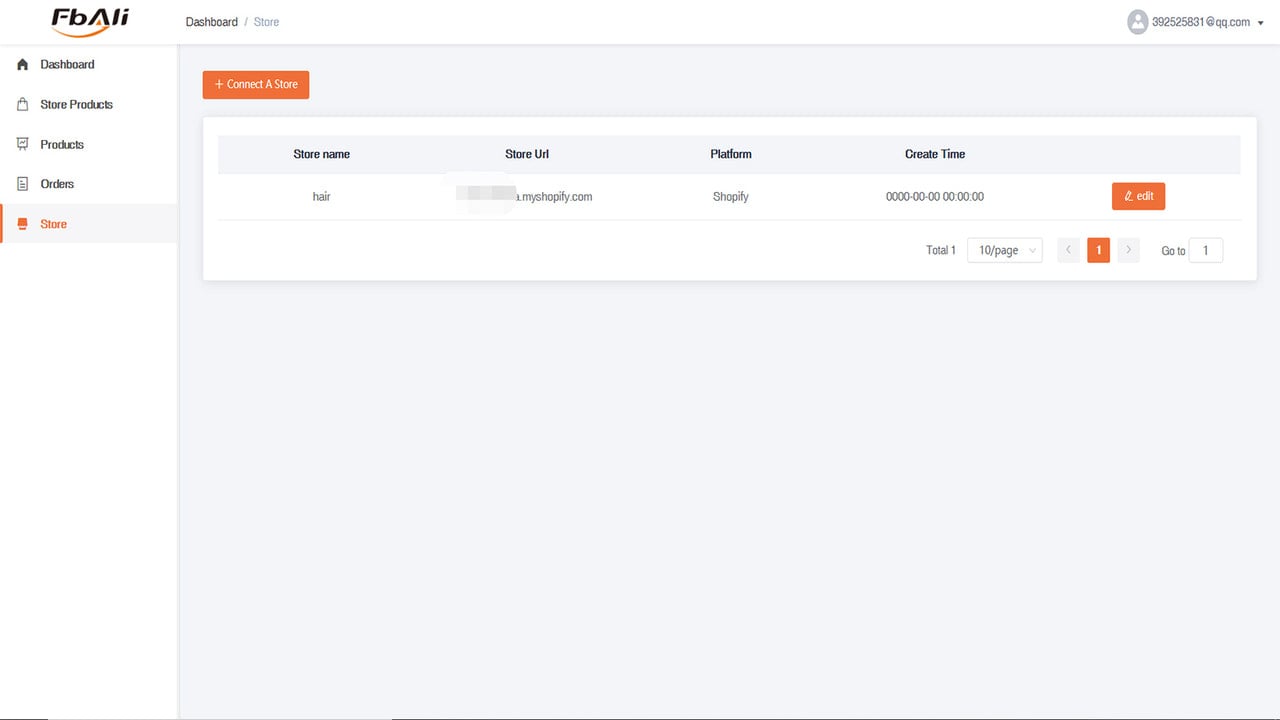Screen dimensions: 1280x720
Task: Click the Store breadcrumb
Action: coord(266,22)
